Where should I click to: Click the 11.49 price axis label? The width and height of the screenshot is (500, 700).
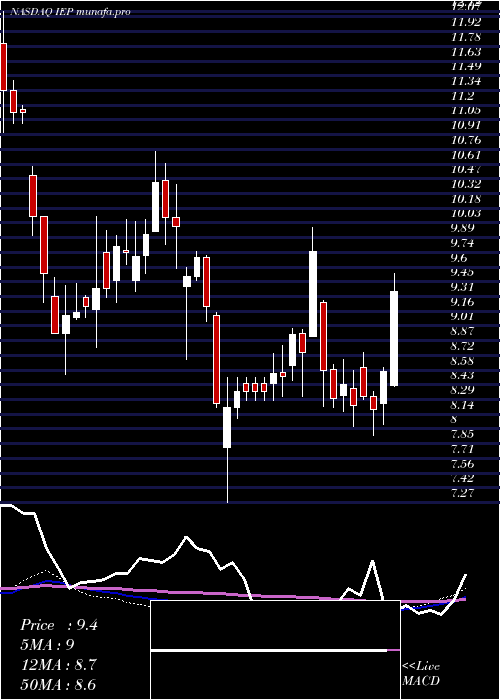click(466, 67)
